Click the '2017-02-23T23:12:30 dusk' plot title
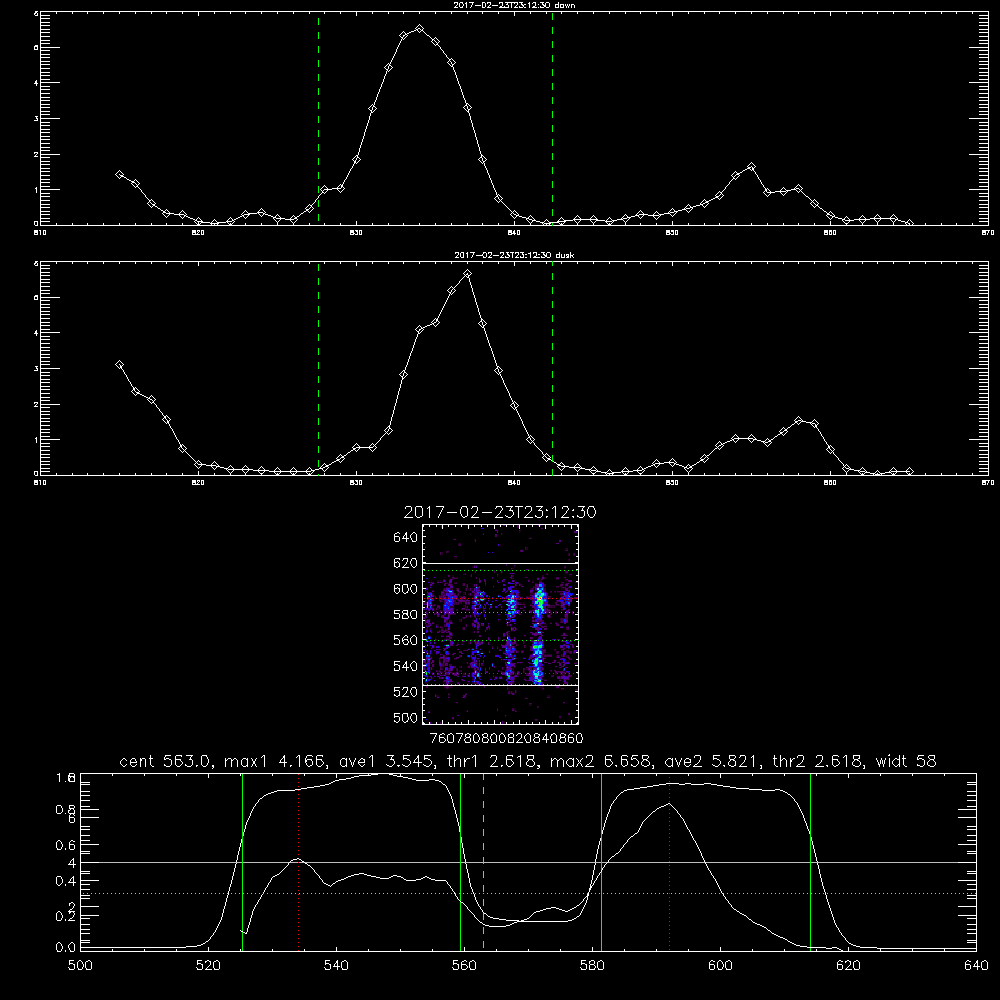1000x1000 pixels. pyautogui.click(x=514, y=255)
